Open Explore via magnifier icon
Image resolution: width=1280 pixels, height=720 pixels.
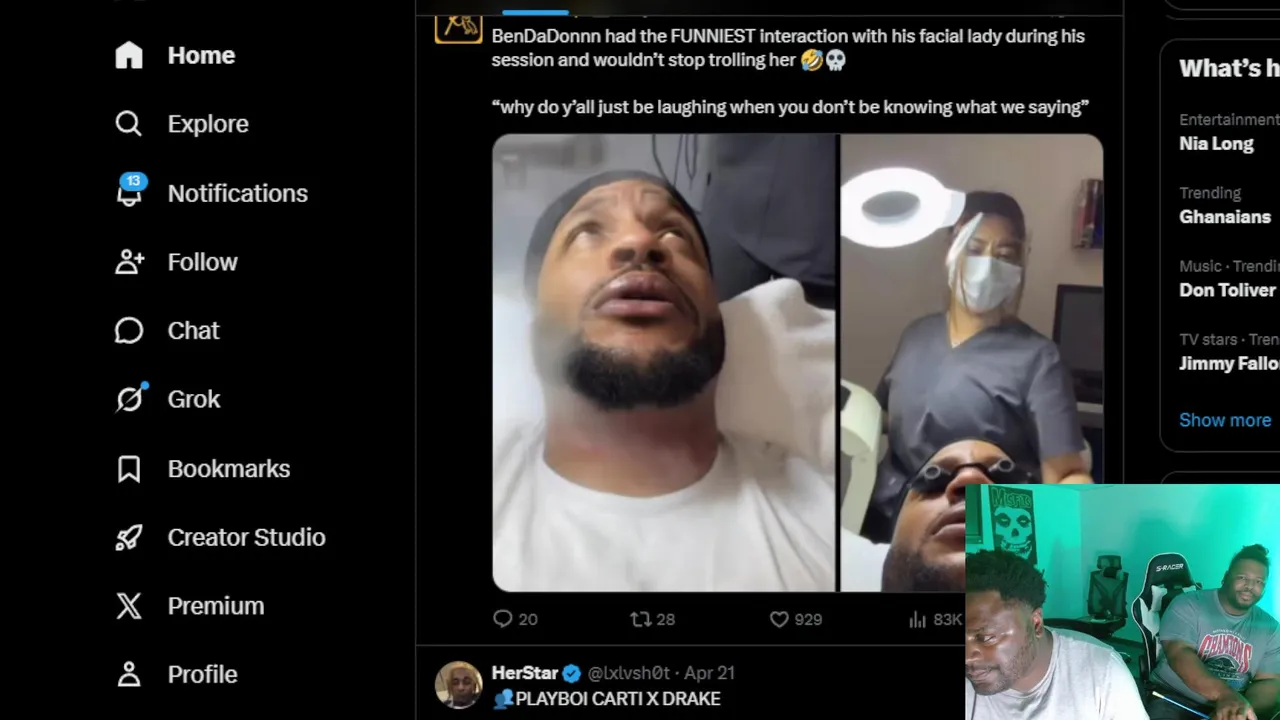[129, 124]
